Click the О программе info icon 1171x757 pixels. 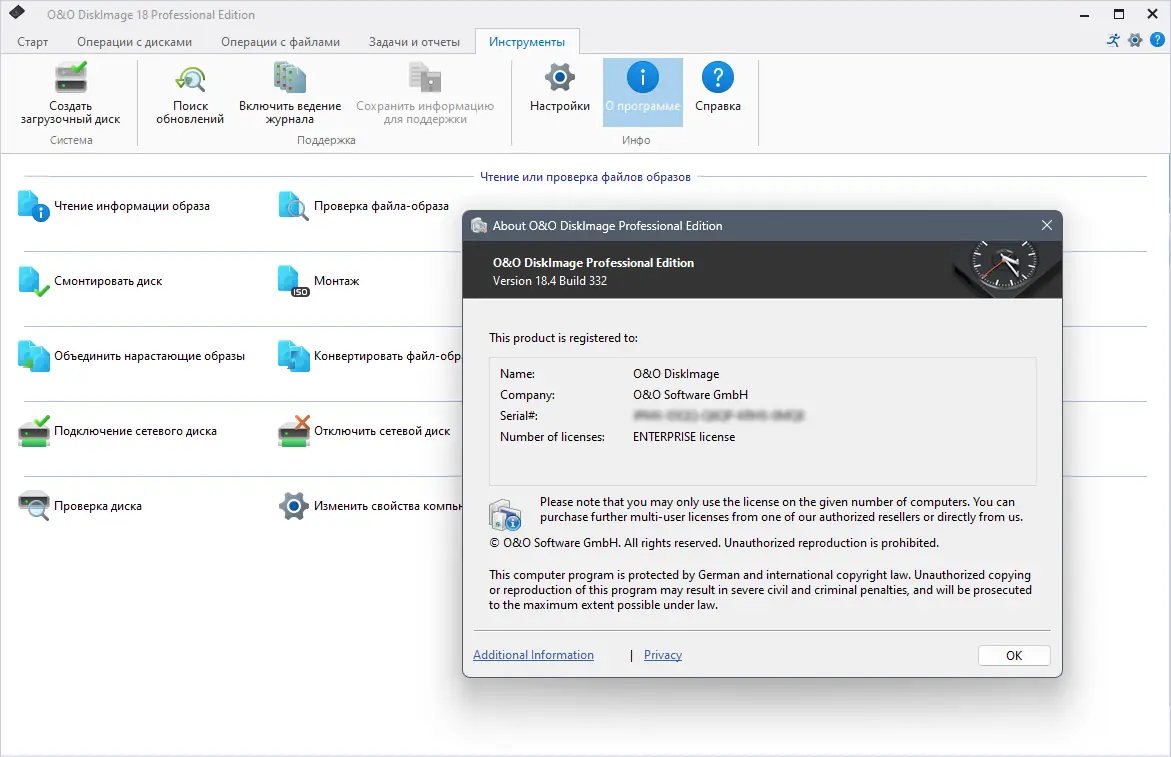pos(642,77)
